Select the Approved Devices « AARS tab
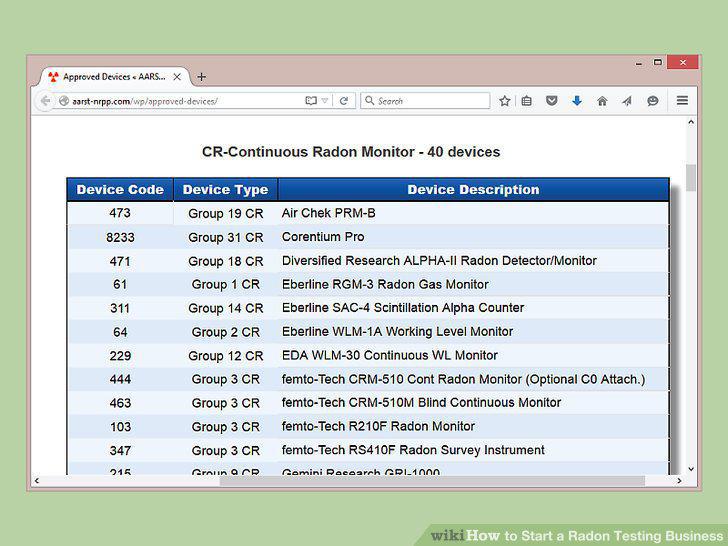728x546 pixels. point(115,77)
